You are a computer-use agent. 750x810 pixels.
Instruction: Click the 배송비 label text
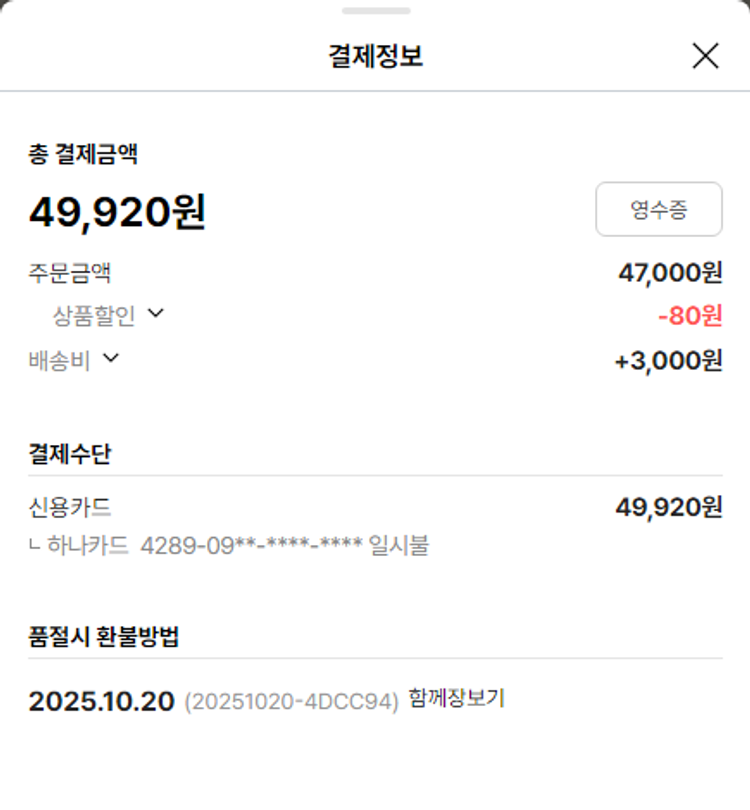click(x=60, y=360)
